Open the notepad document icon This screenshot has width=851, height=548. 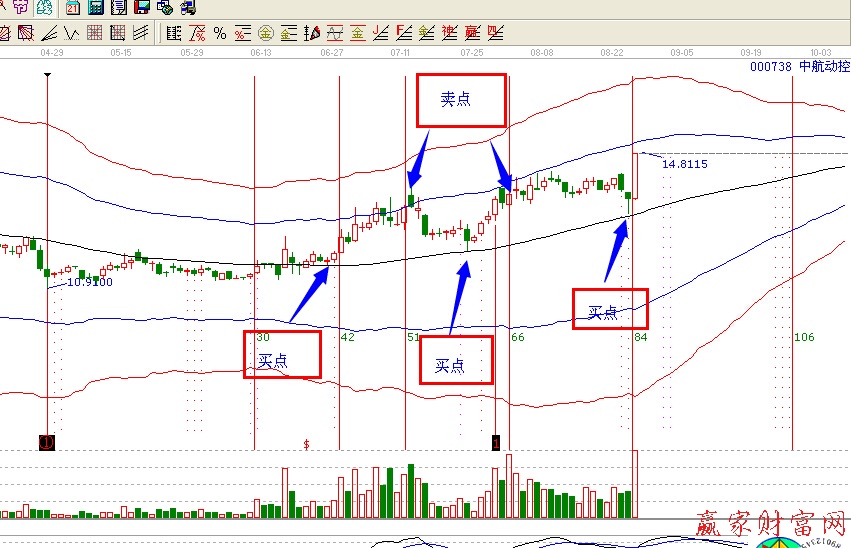pyautogui.click(x=119, y=8)
